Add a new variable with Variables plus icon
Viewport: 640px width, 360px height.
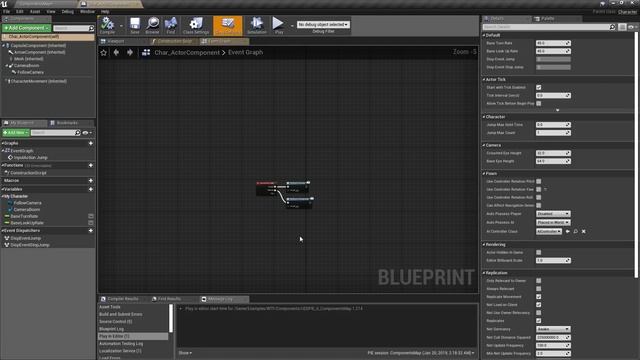[91, 189]
